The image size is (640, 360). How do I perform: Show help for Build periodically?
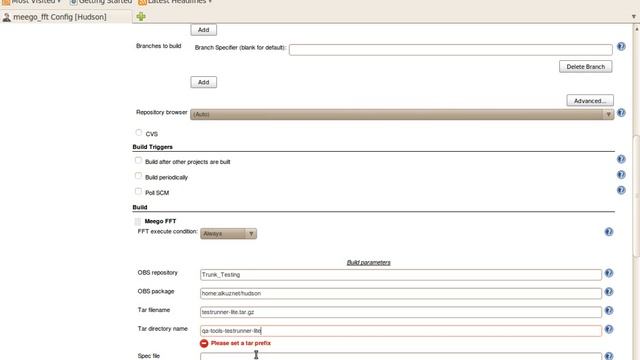(x=621, y=175)
